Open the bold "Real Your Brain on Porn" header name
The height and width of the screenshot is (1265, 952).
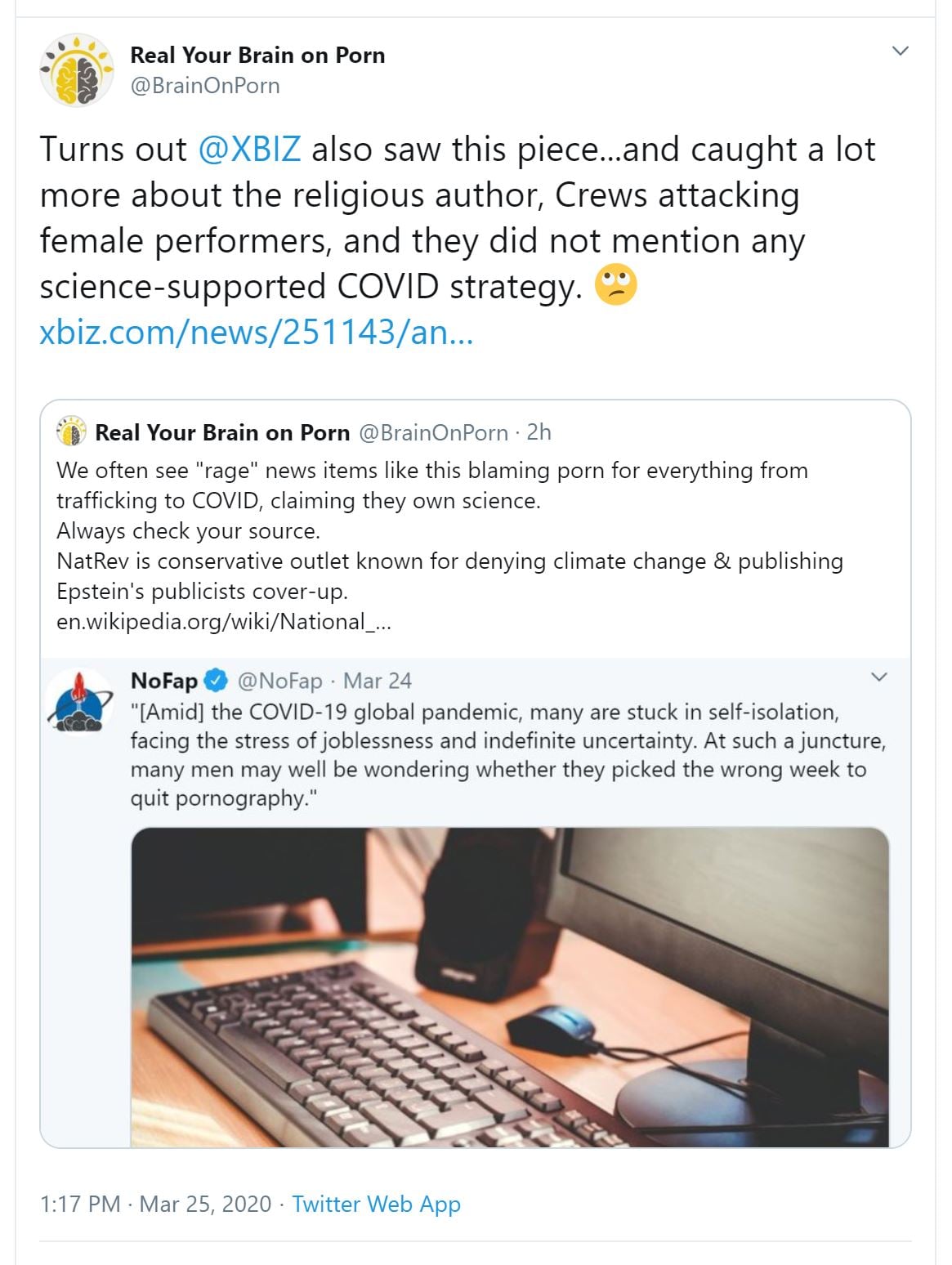(257, 55)
